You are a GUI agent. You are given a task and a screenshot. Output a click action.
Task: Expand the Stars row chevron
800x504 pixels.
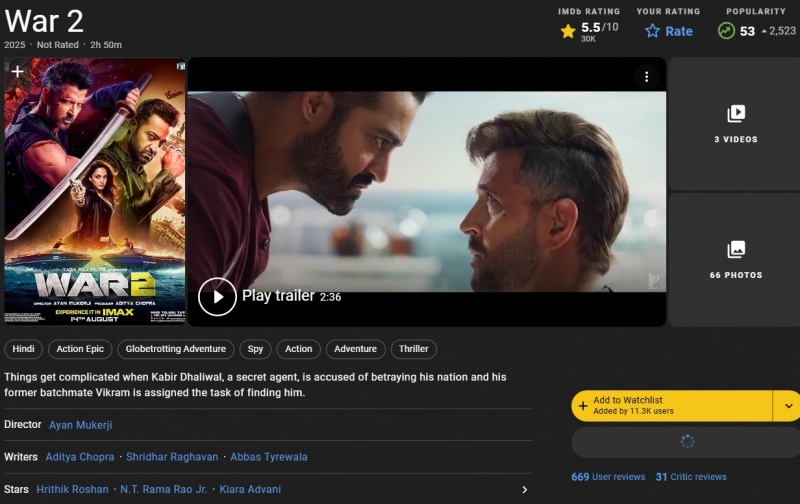click(525, 489)
